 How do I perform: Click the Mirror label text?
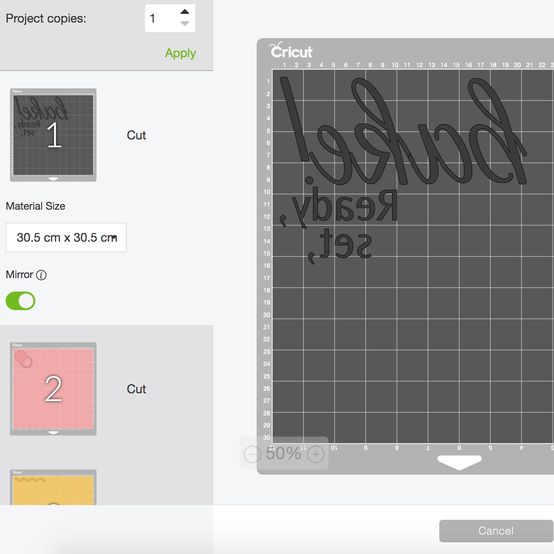coord(19,275)
